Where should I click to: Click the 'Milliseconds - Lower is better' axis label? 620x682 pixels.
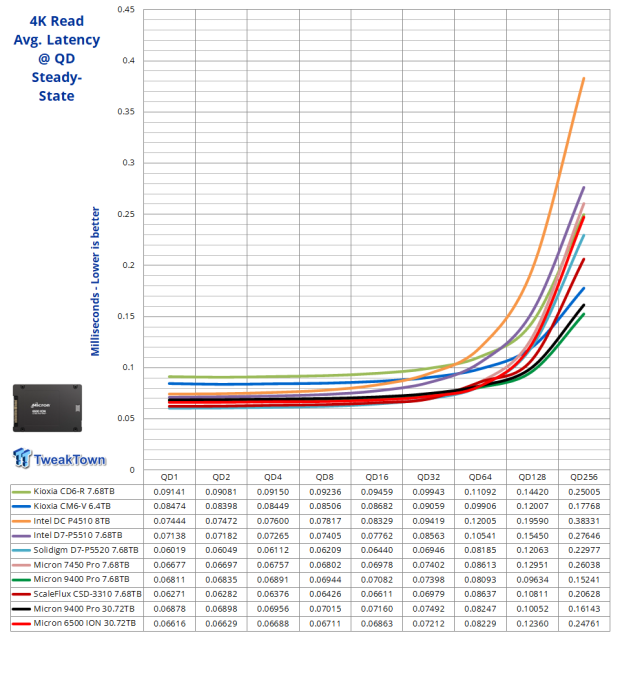[x=95, y=281]
